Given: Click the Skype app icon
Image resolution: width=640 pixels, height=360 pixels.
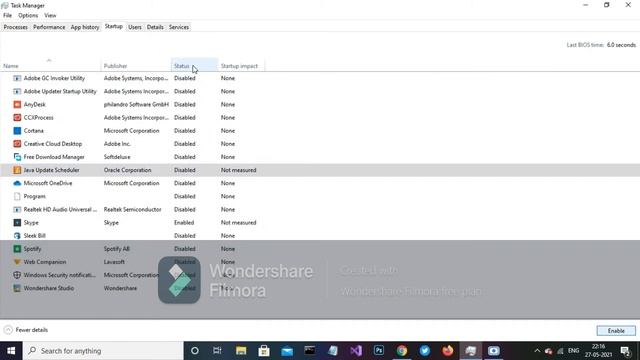Looking at the screenshot, I should [x=17, y=222].
